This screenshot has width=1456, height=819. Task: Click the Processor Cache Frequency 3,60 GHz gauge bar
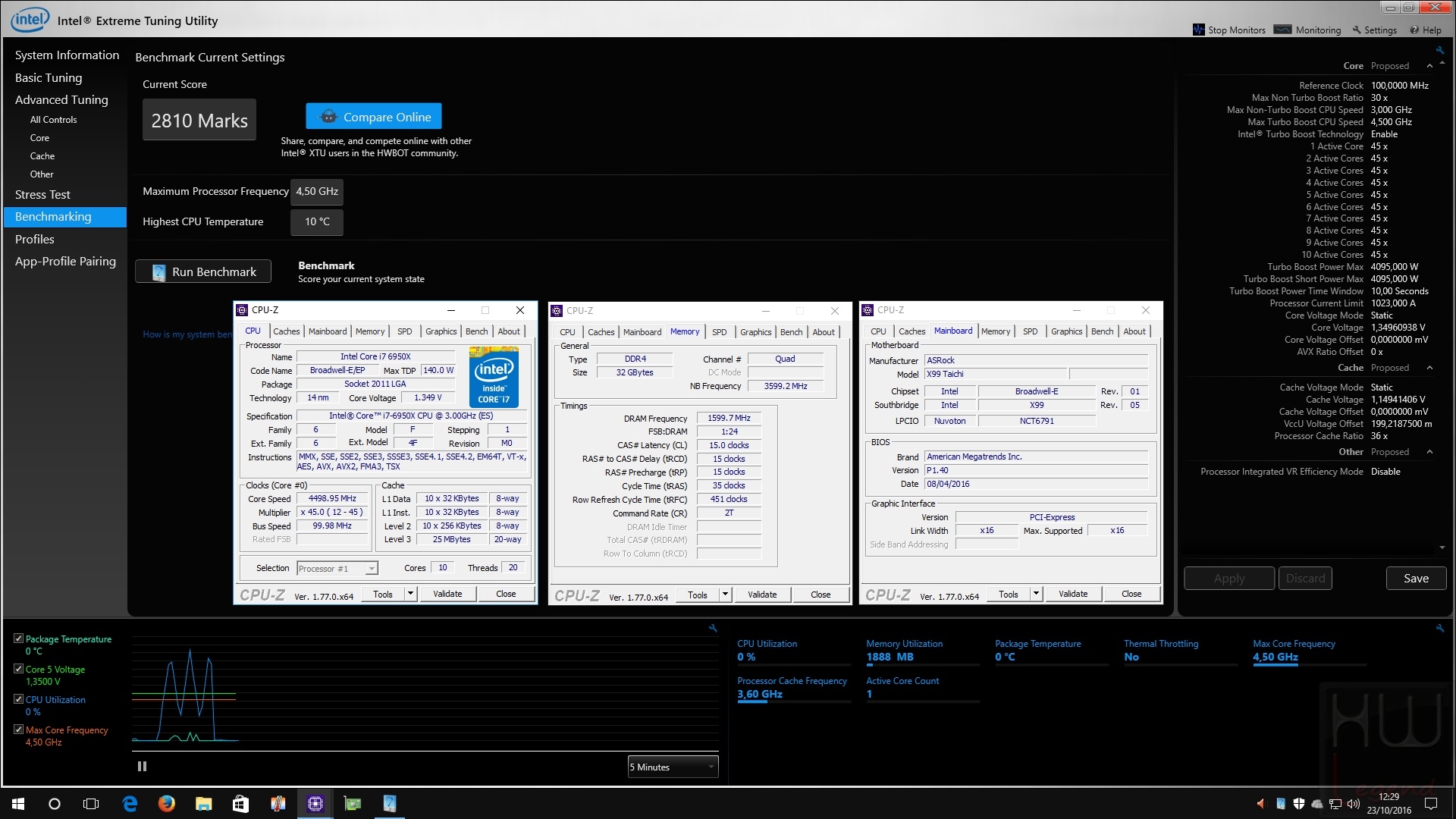point(793,702)
